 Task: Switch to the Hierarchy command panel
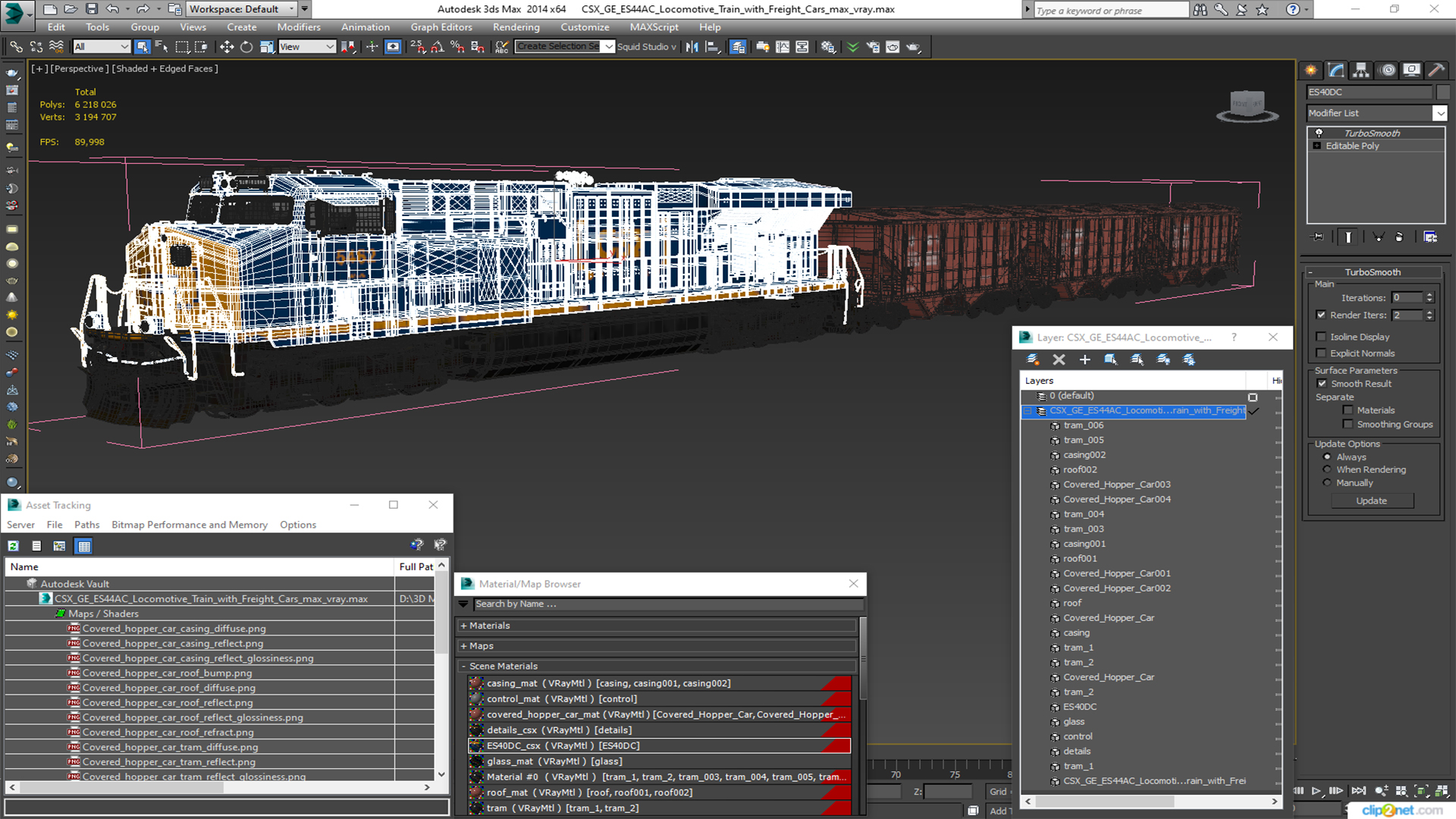[x=1361, y=71]
